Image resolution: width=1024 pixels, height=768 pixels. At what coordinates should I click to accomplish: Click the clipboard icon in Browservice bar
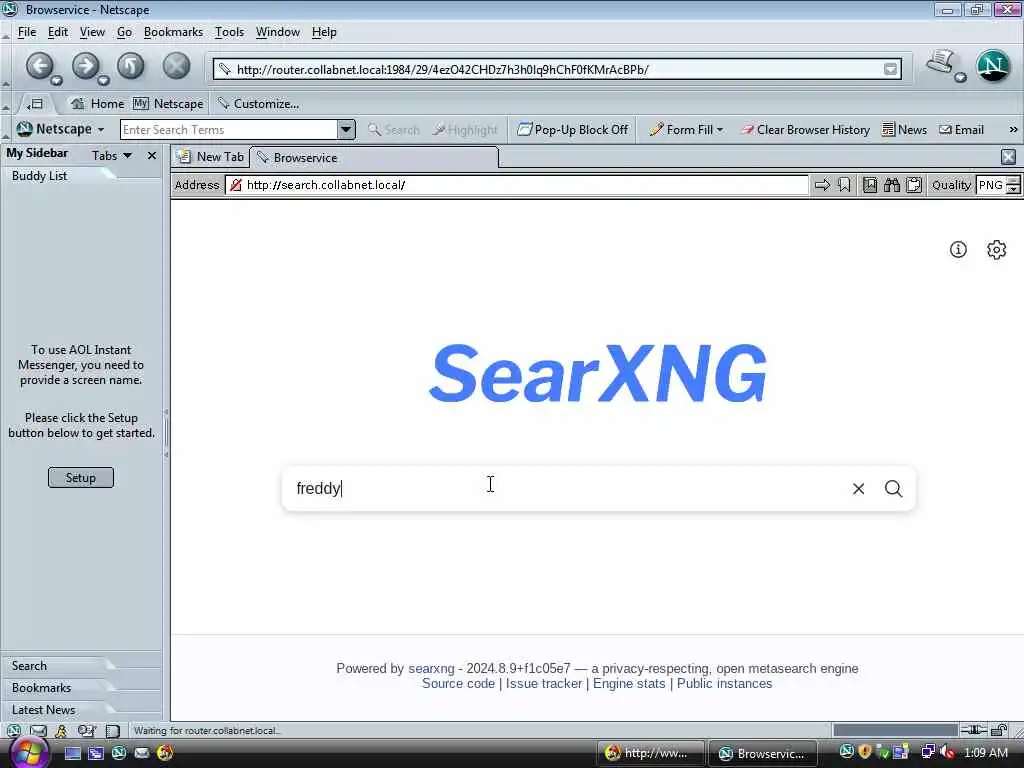pyautogui.click(x=914, y=185)
